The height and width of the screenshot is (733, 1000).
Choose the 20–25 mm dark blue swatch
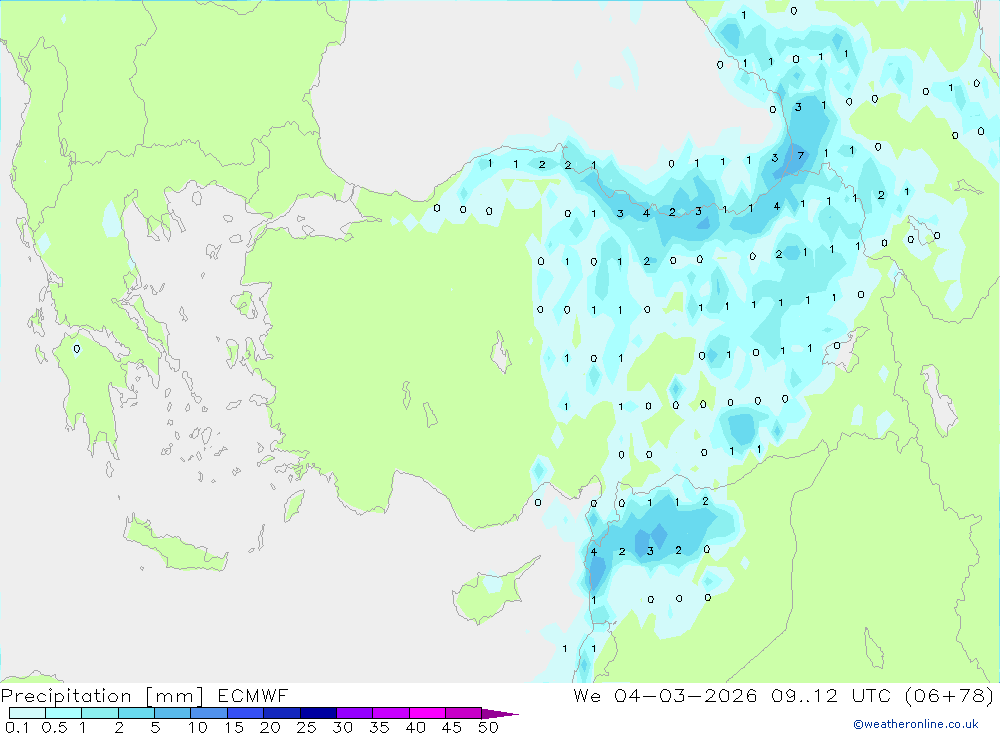[281, 713]
